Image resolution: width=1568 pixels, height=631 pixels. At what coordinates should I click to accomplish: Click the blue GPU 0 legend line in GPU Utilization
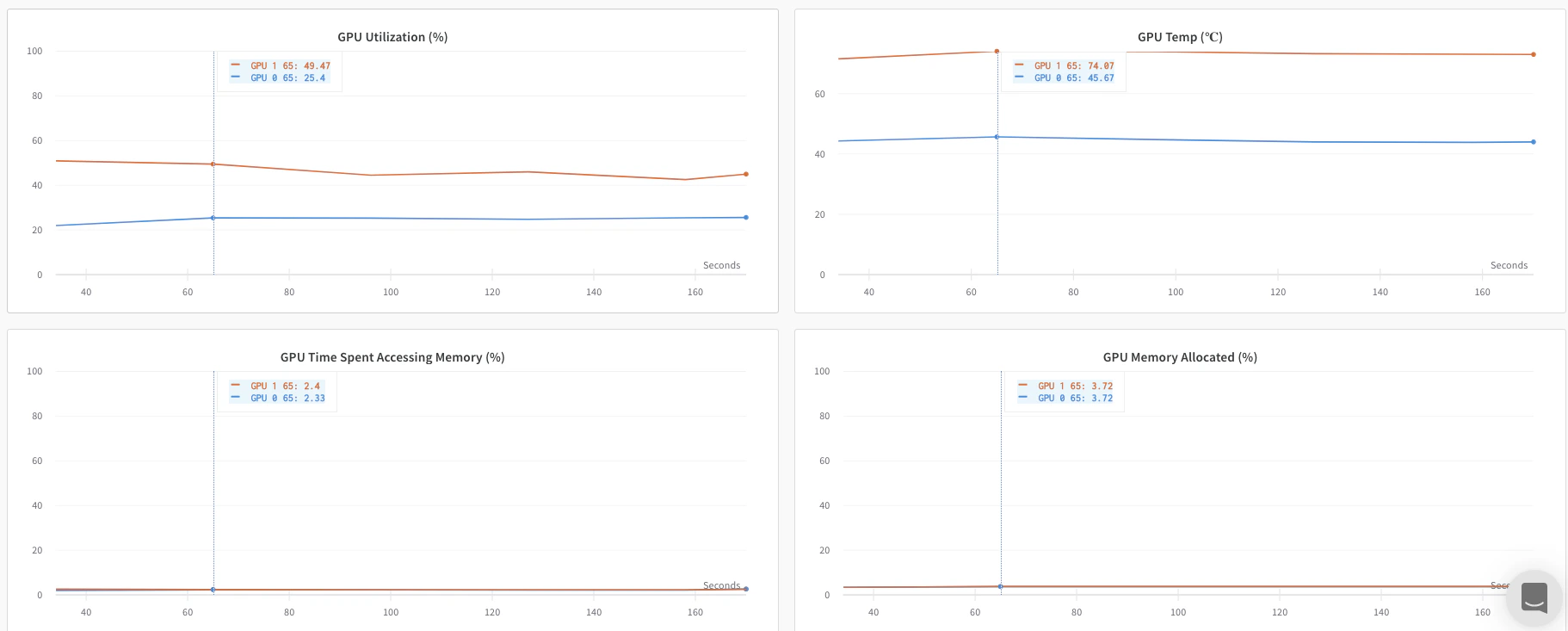click(x=236, y=77)
